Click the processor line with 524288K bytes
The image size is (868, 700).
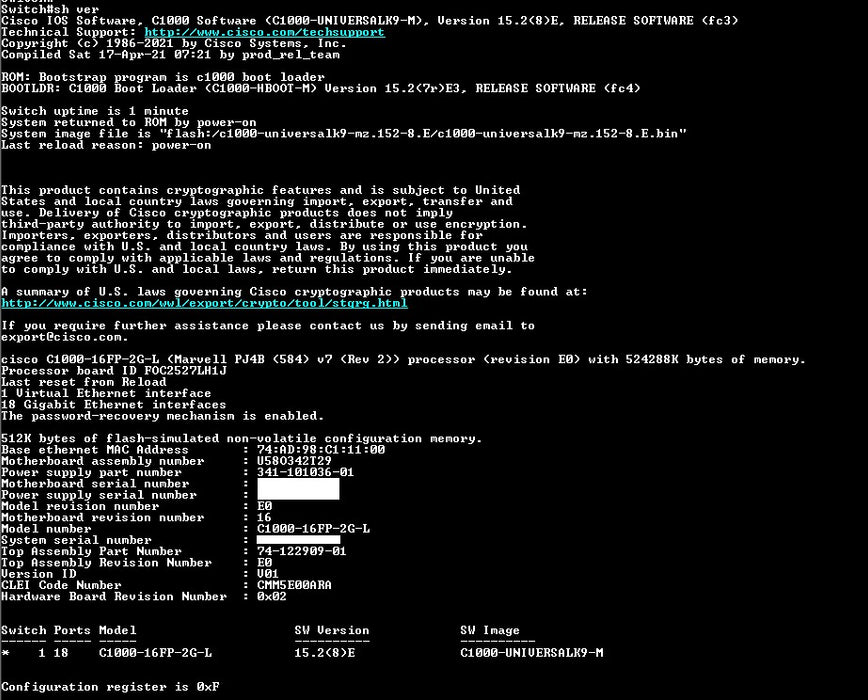click(x=403, y=360)
